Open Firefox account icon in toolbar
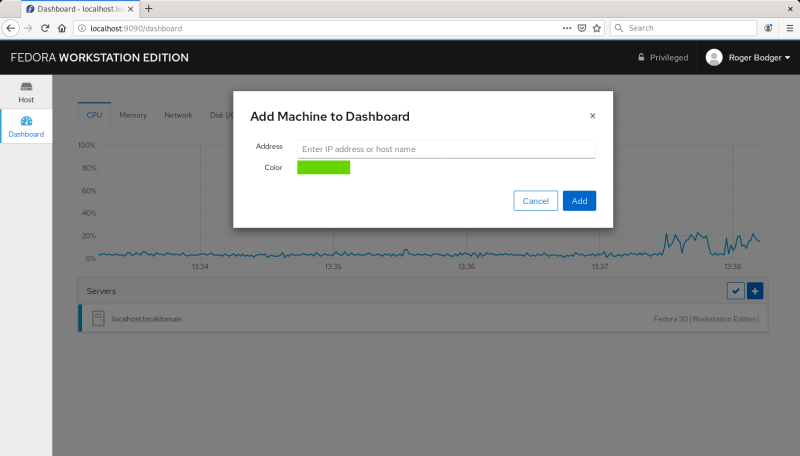Screen dimensions: 800x456 click(768, 28)
